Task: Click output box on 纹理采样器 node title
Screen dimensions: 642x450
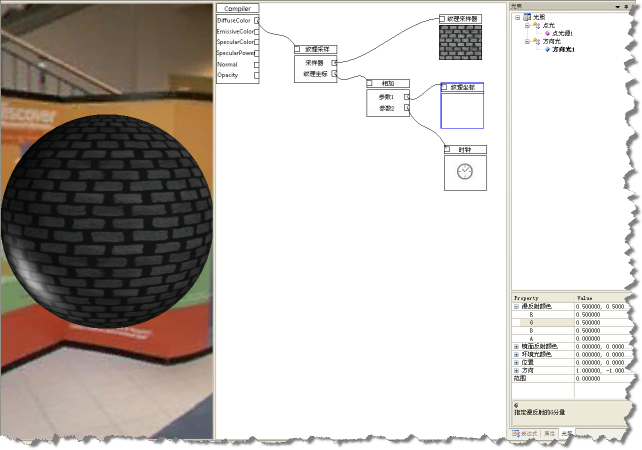Action: 442,19
